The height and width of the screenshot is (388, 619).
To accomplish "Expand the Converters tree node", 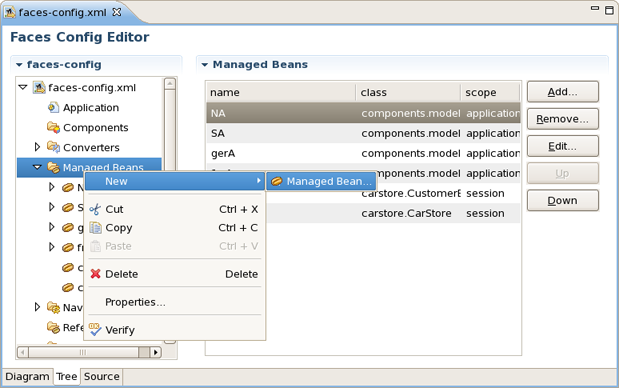I will 37,147.
